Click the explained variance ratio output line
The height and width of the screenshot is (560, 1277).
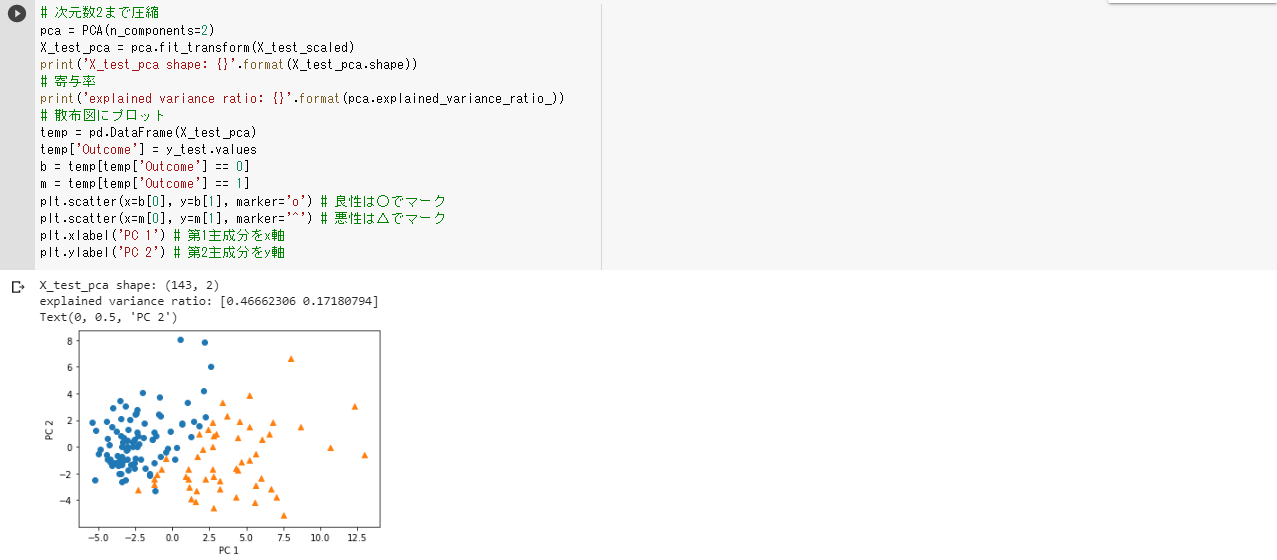pyautogui.click(x=209, y=301)
